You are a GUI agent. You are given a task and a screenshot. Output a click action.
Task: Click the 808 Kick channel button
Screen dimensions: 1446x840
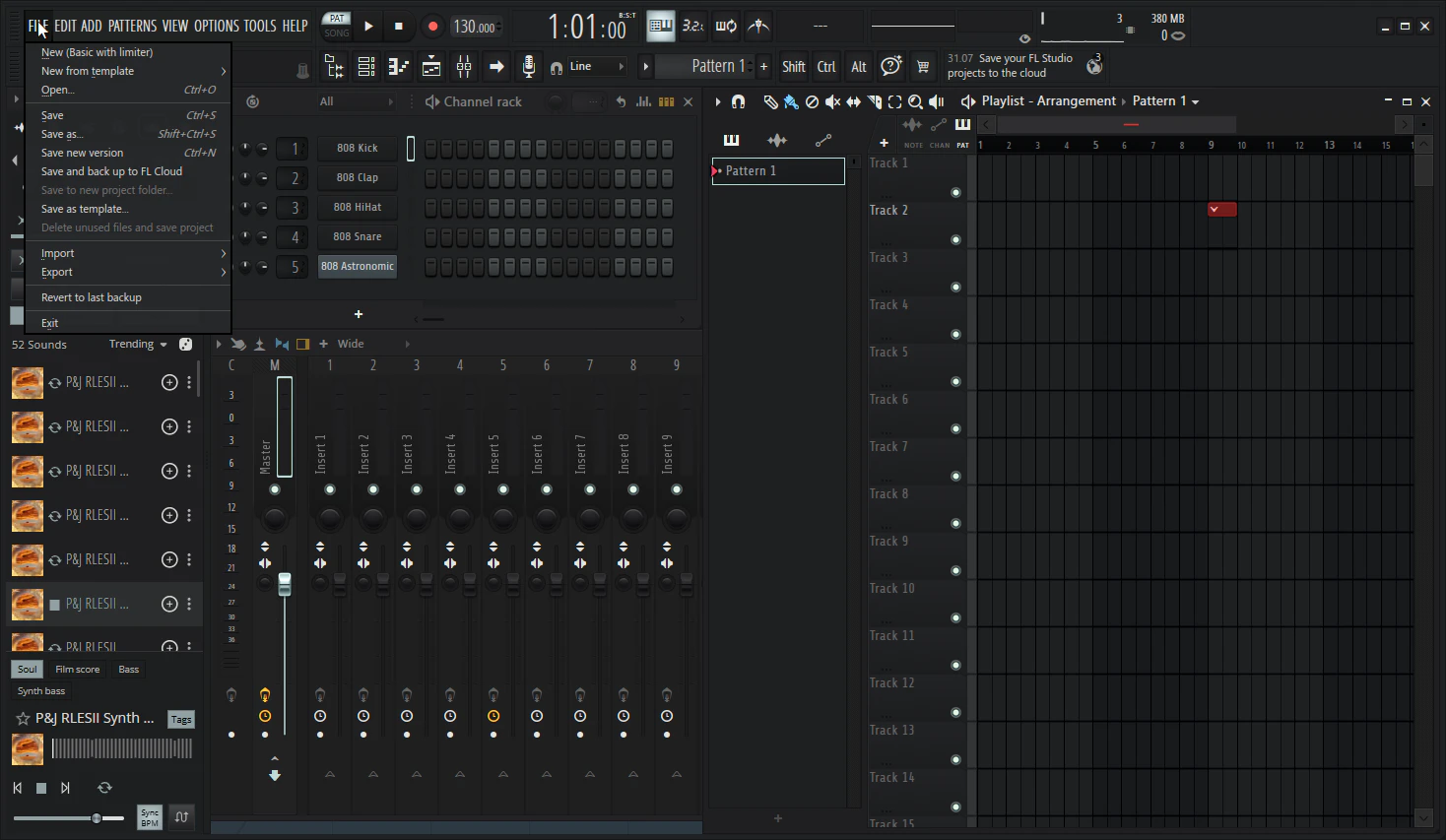coord(357,149)
